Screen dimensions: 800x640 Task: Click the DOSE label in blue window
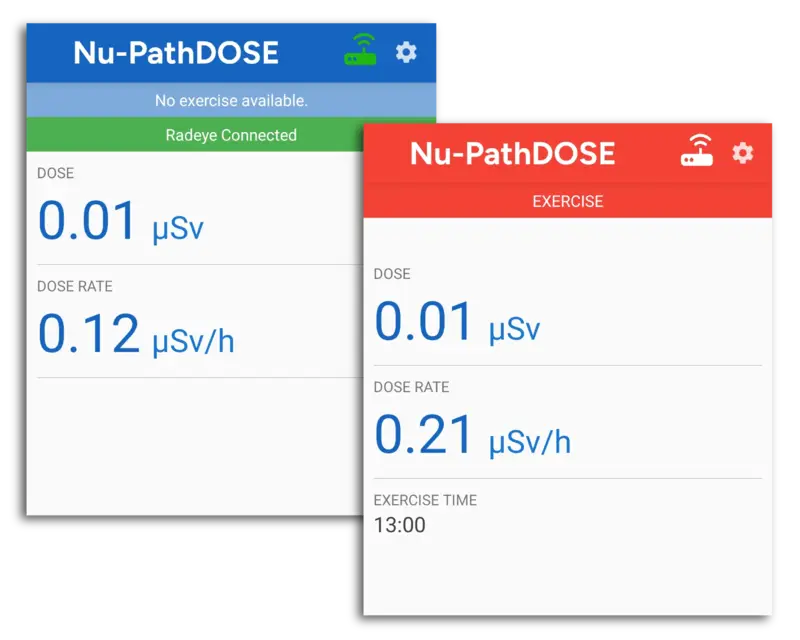56,173
